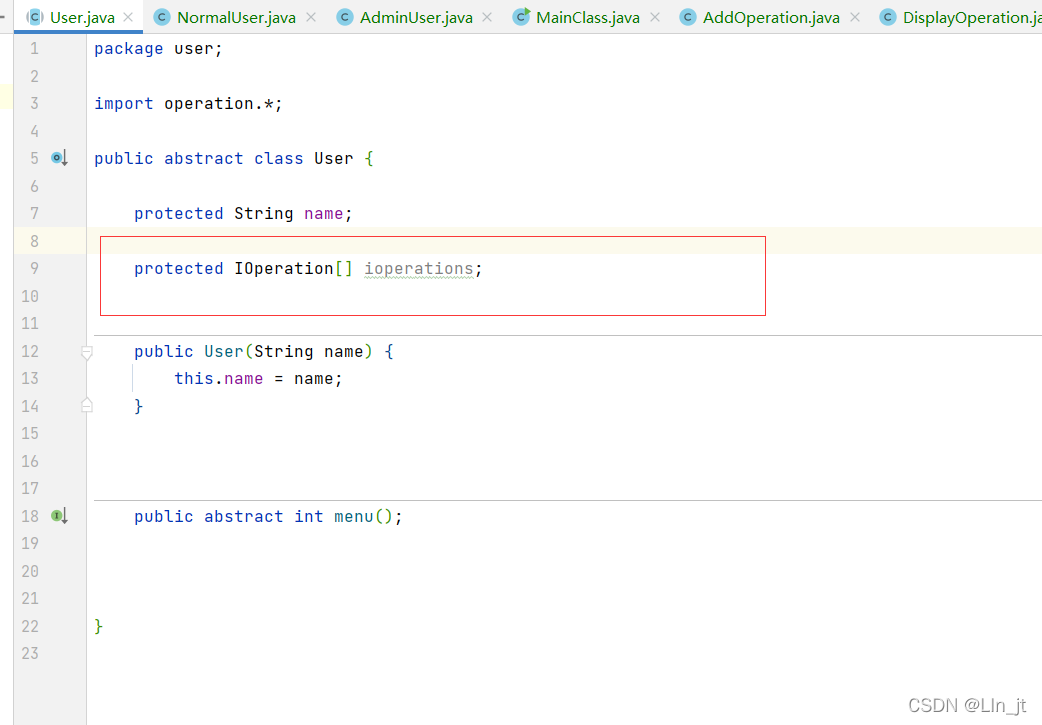
Task: Click the class icon on DisplayOperation.java tab
Action: coord(888,17)
